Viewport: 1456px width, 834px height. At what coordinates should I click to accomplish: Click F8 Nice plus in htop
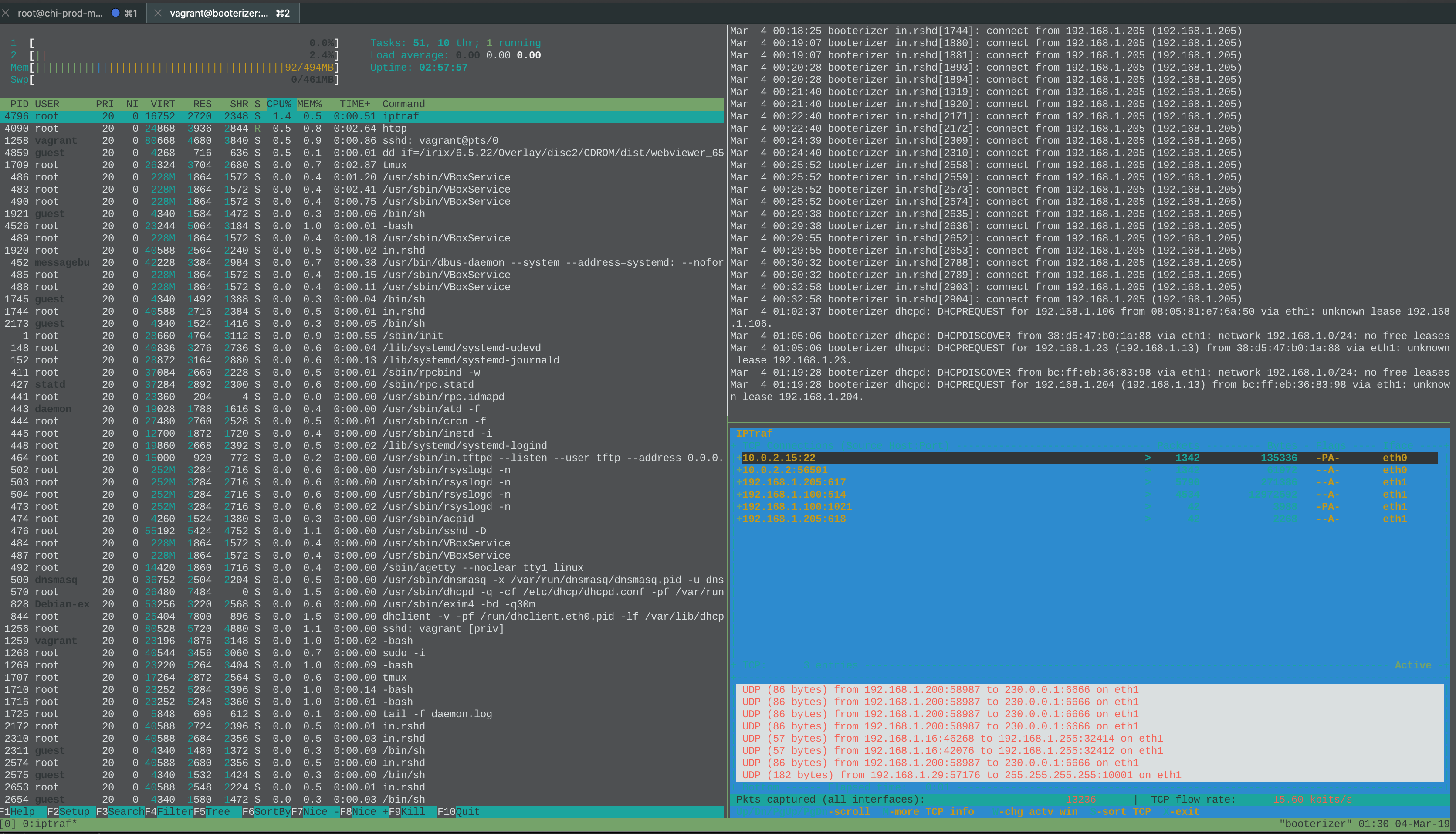point(364,812)
